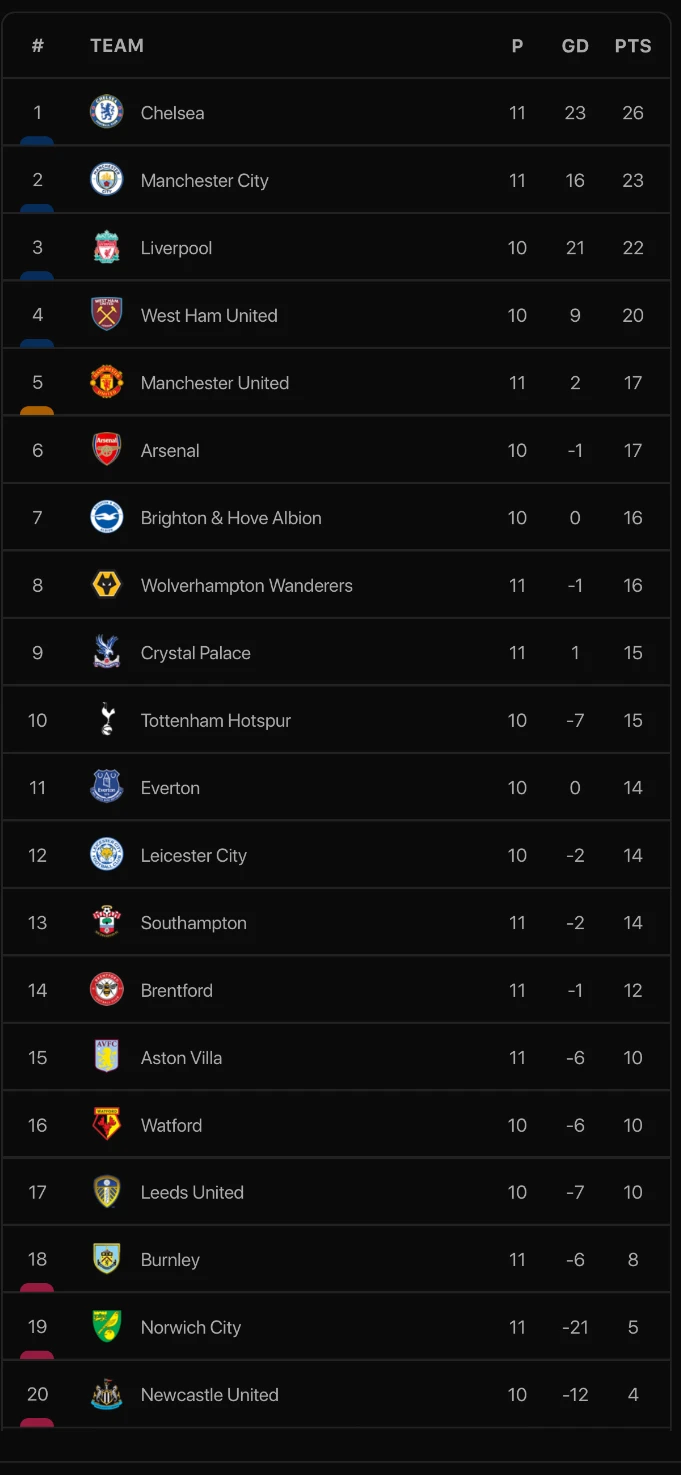The width and height of the screenshot is (681, 1475).
Task: Sort by the GD column header
Action: pyautogui.click(x=575, y=46)
